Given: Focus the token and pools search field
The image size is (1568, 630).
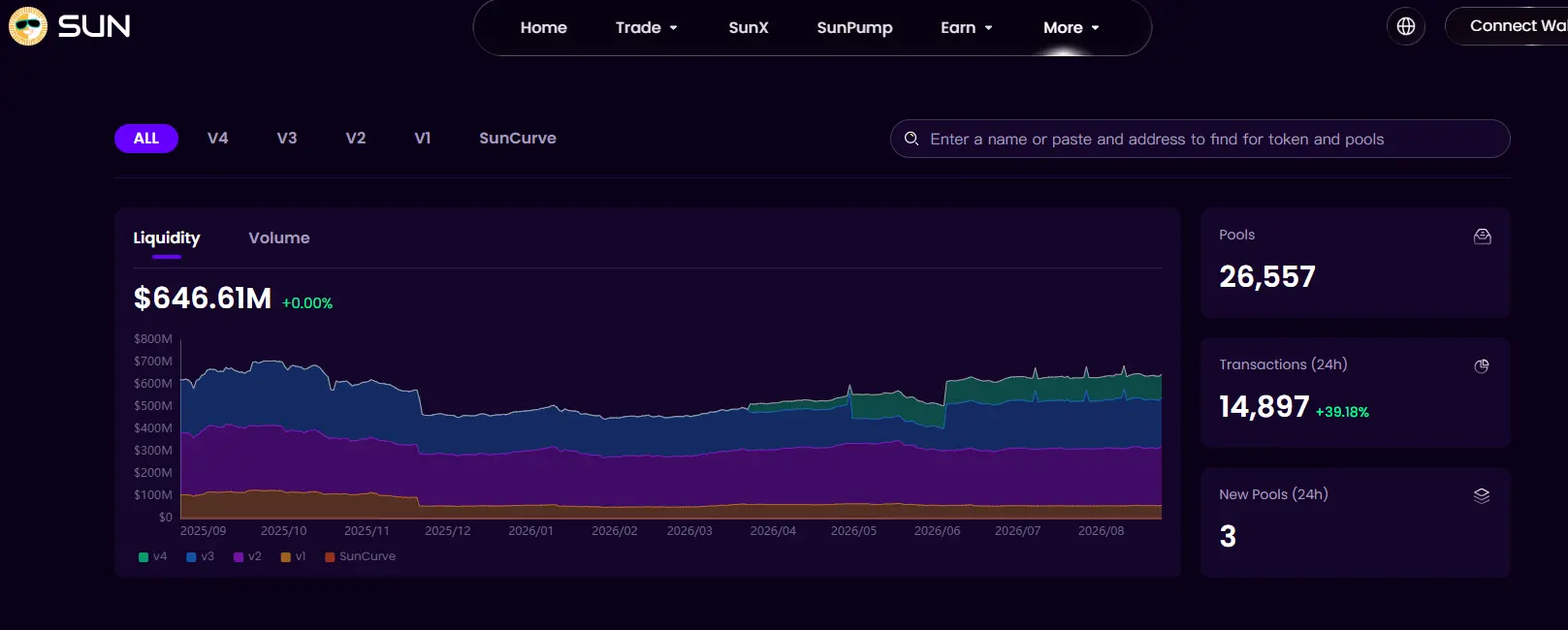Looking at the screenshot, I should (x=1200, y=139).
